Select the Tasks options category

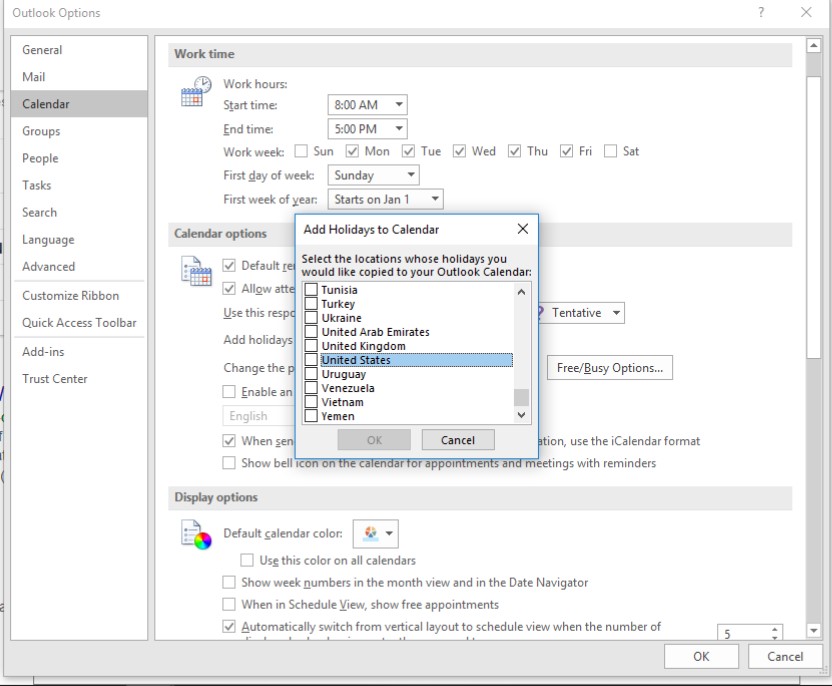79,185
